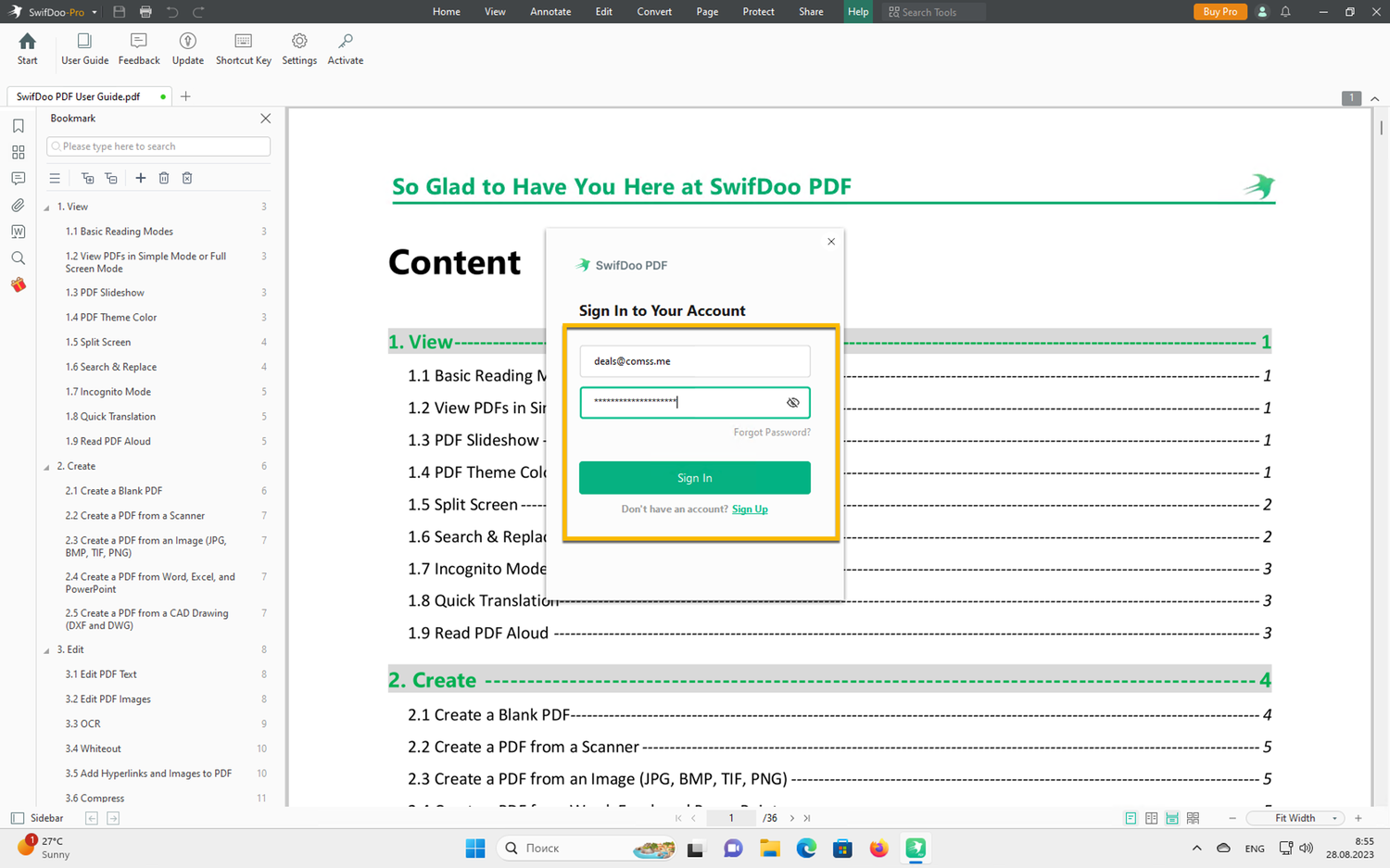Delete all bookmarks with the crossed trash icon
The height and width of the screenshot is (868, 1390).
point(187,178)
